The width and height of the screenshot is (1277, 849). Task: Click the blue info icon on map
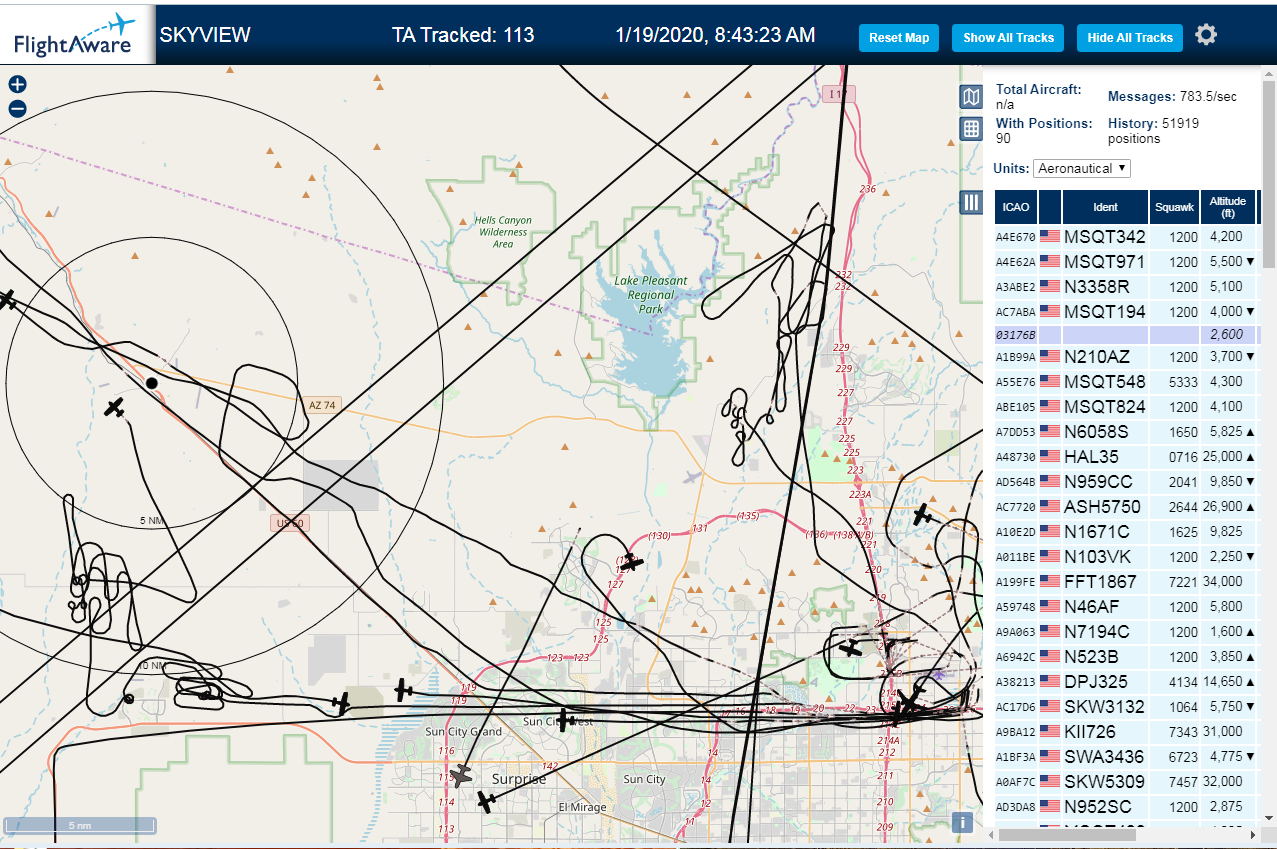(962, 822)
